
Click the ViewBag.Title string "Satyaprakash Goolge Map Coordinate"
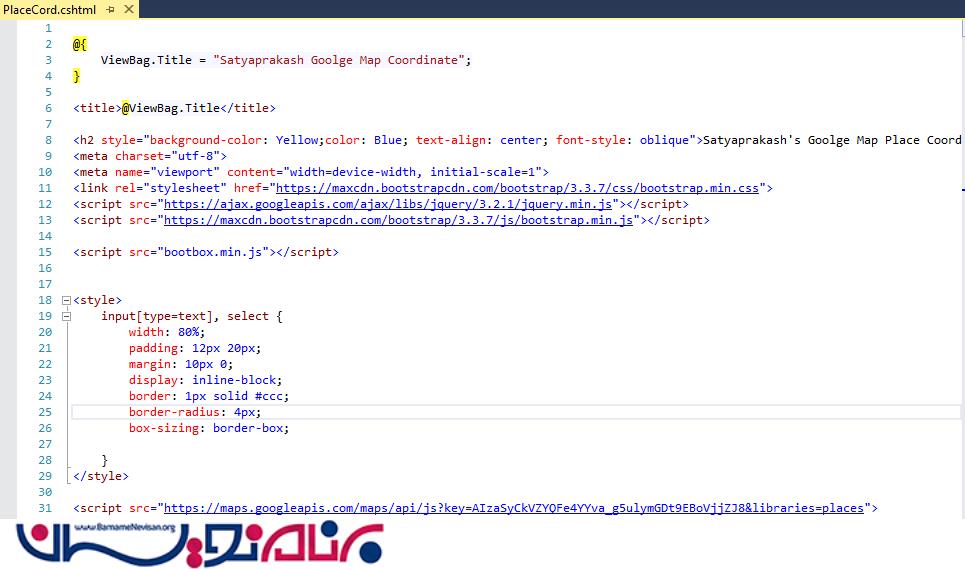(x=338, y=60)
